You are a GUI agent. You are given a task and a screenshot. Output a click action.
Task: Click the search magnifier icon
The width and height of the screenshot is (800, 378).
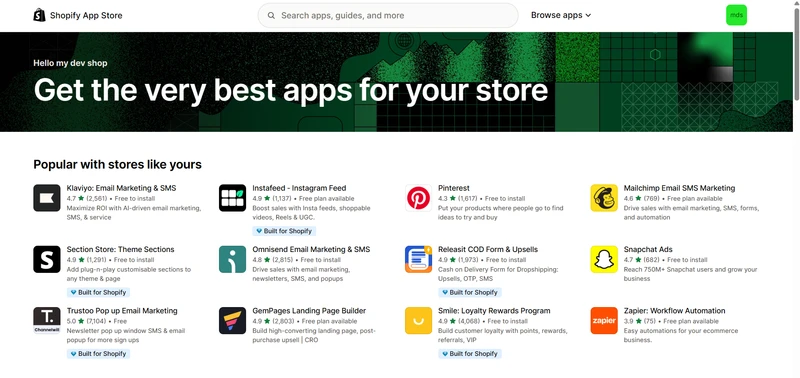tap(271, 15)
